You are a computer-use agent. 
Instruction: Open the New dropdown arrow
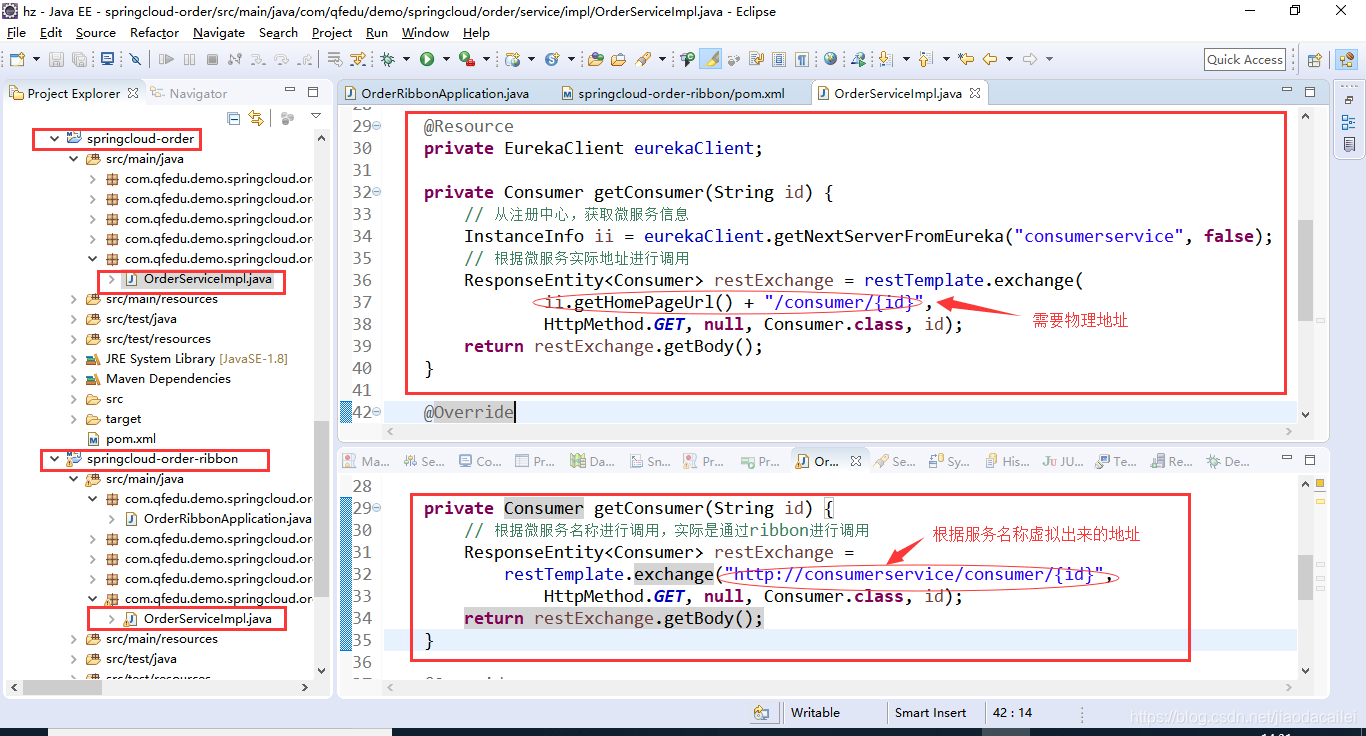click(36, 59)
